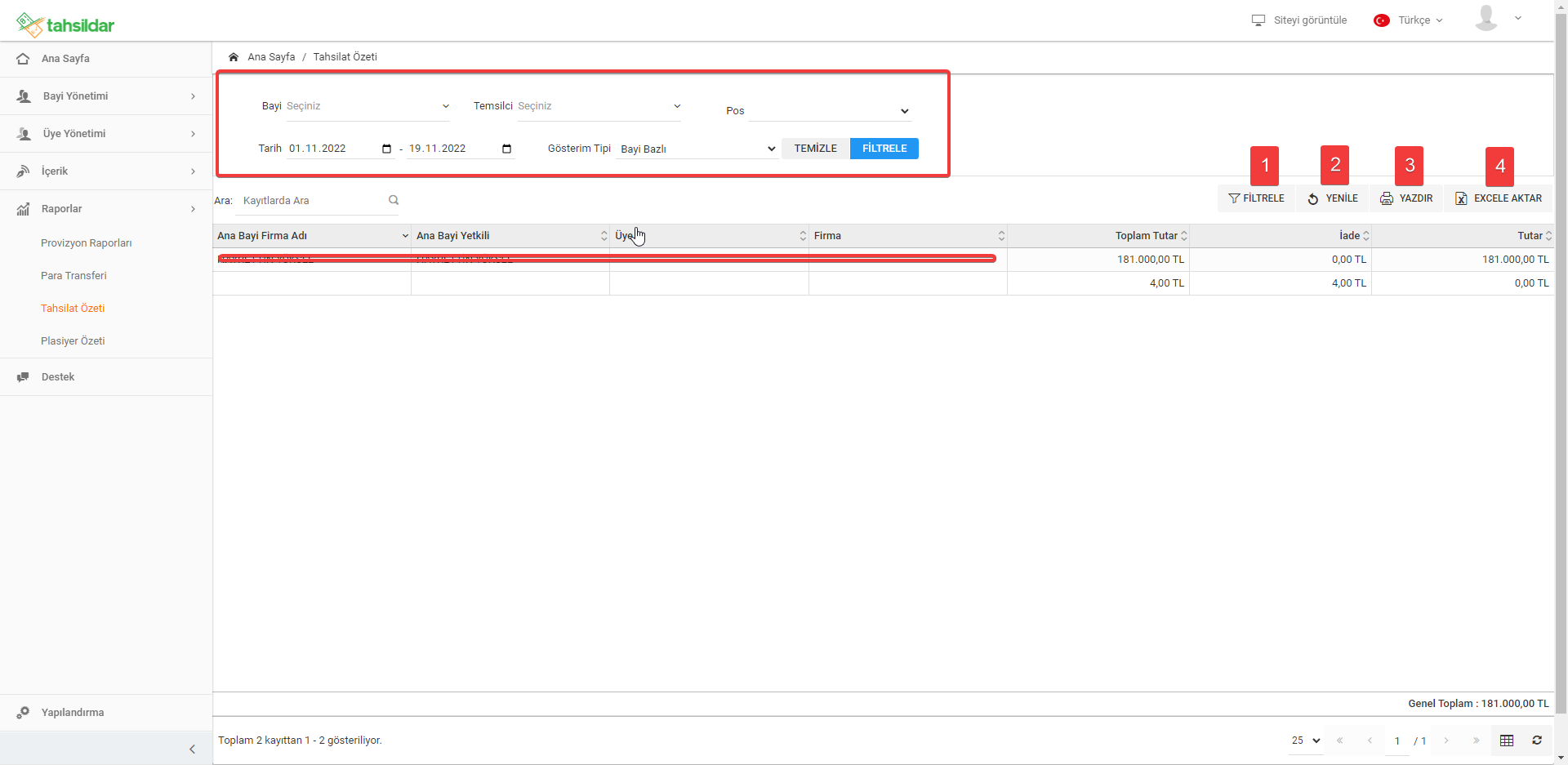Open start date calendar picker icon
Screen dimensions: 1568x765
386,149
